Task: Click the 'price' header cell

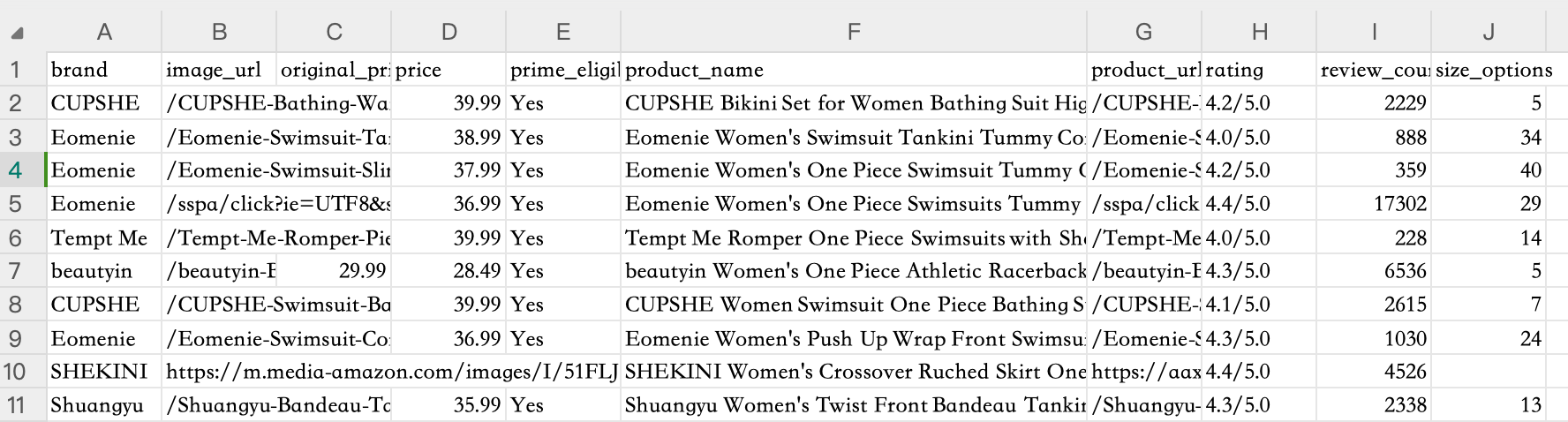Action: 449,70
